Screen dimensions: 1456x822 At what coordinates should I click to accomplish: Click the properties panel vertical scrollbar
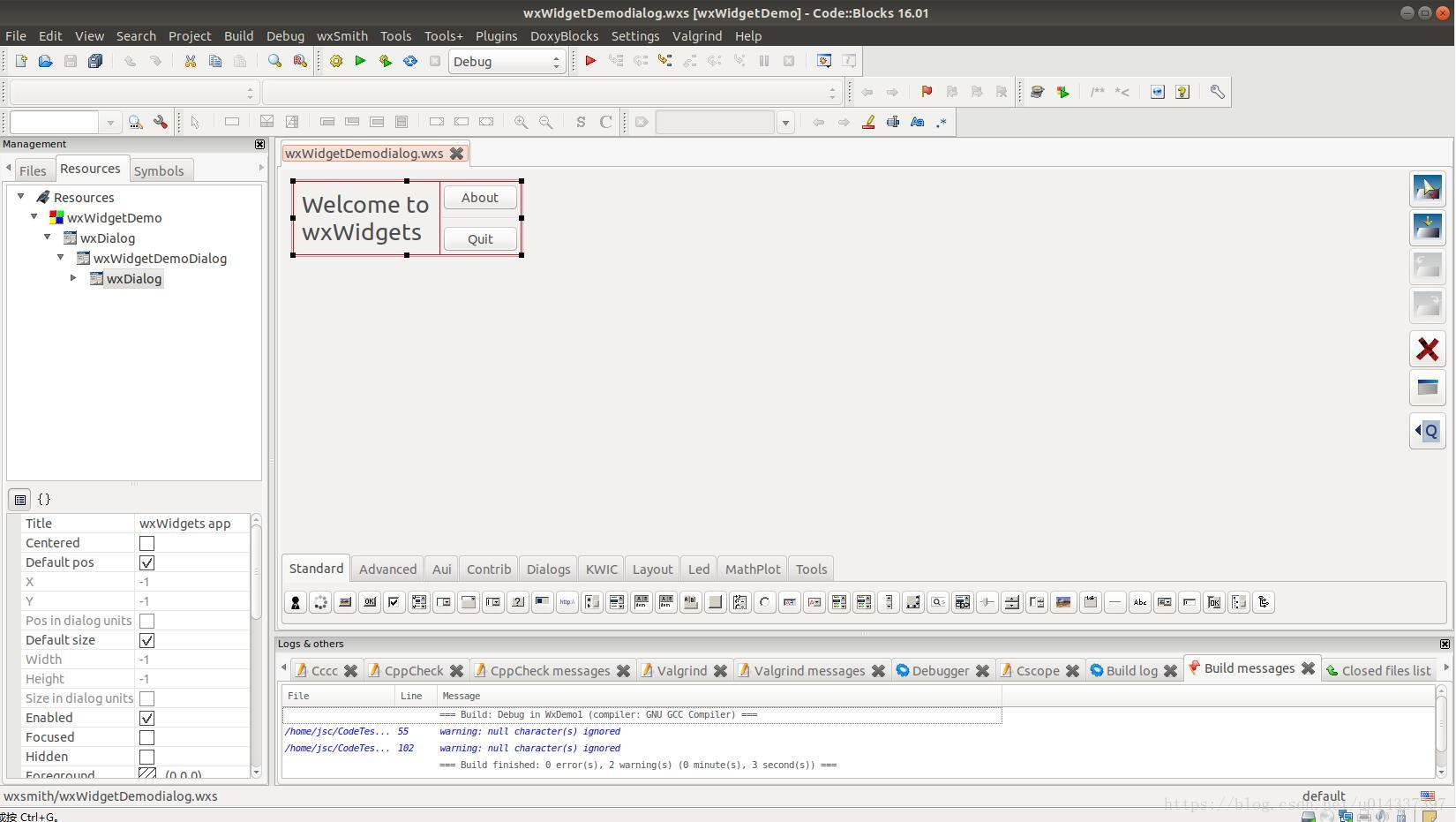point(256,646)
